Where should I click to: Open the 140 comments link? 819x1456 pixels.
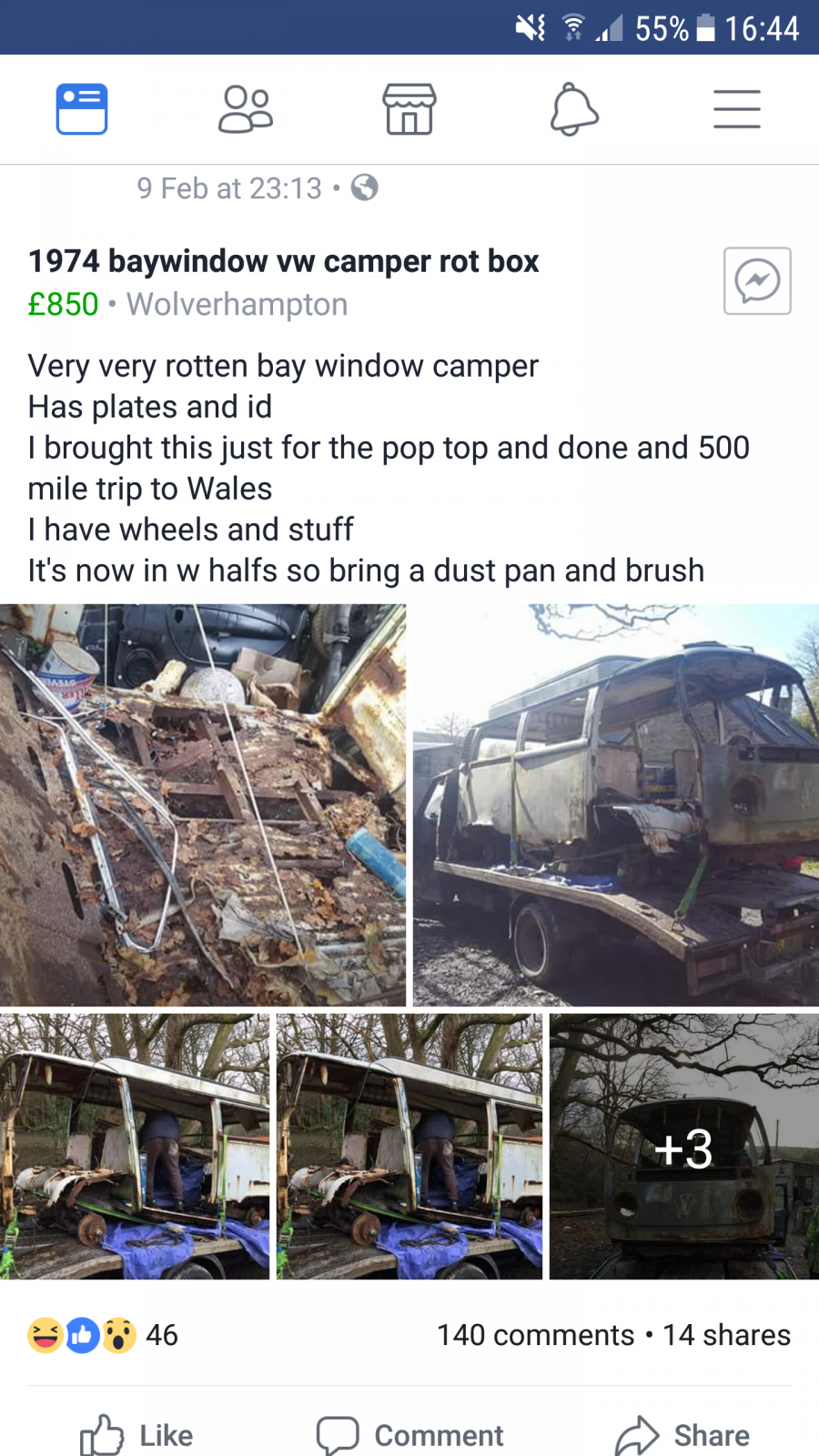pyautogui.click(x=535, y=1335)
